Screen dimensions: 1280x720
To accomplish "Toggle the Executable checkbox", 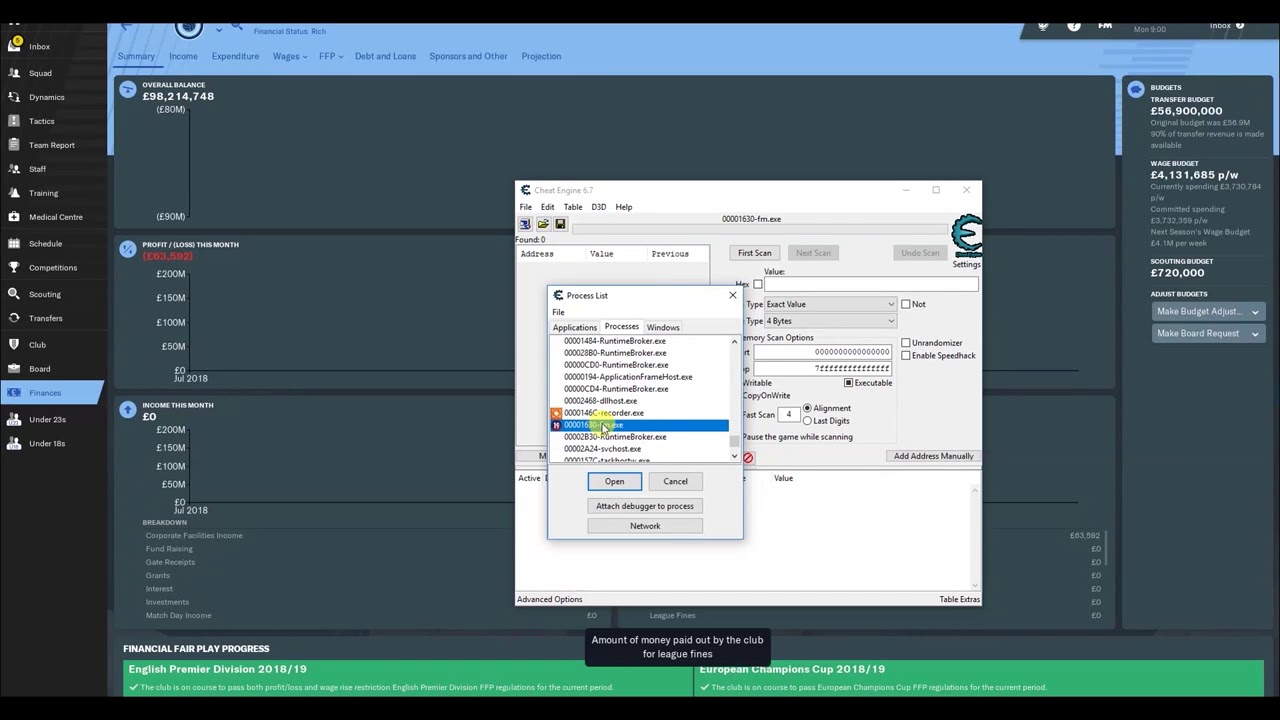I will (848, 383).
